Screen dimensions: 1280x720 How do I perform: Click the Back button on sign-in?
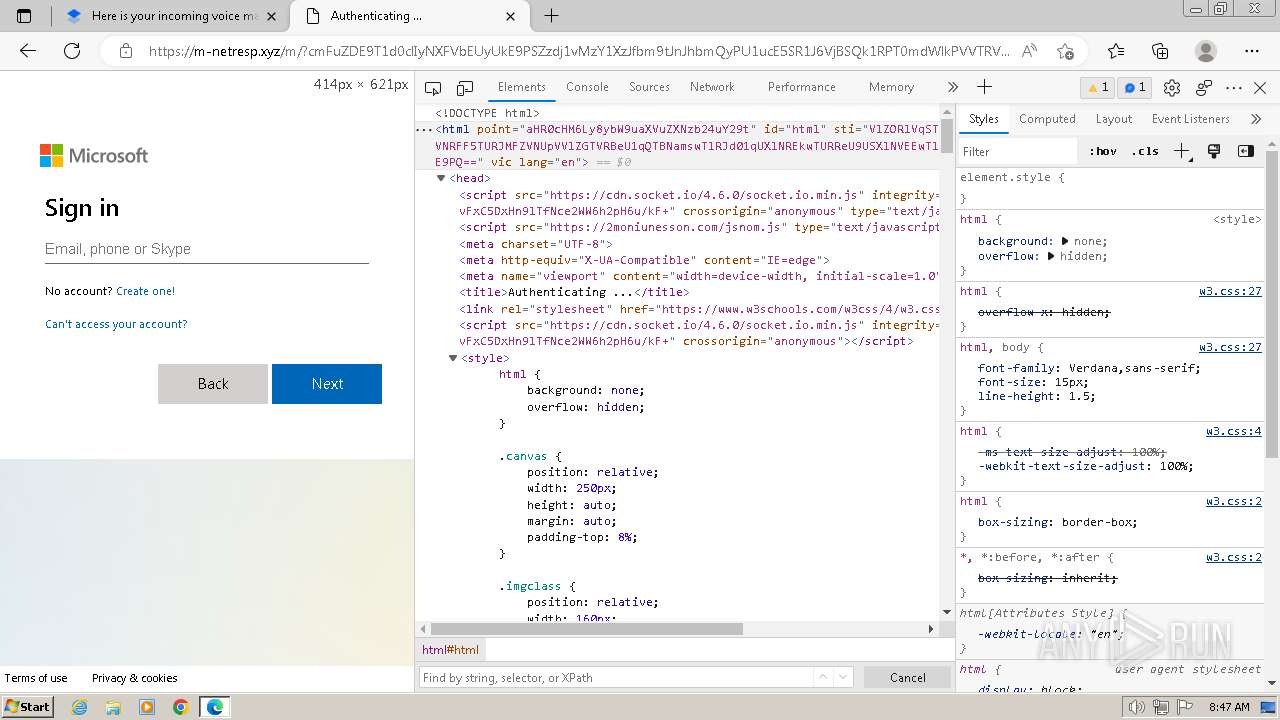coord(213,384)
